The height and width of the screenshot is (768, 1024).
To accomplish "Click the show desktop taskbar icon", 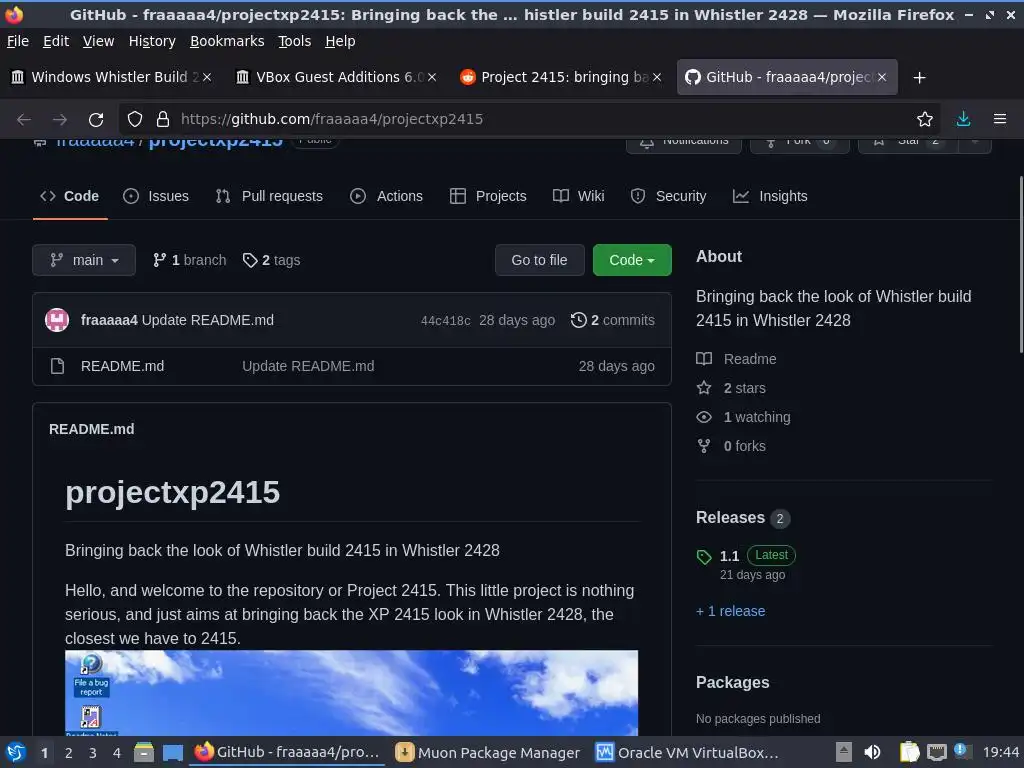I will (172, 752).
